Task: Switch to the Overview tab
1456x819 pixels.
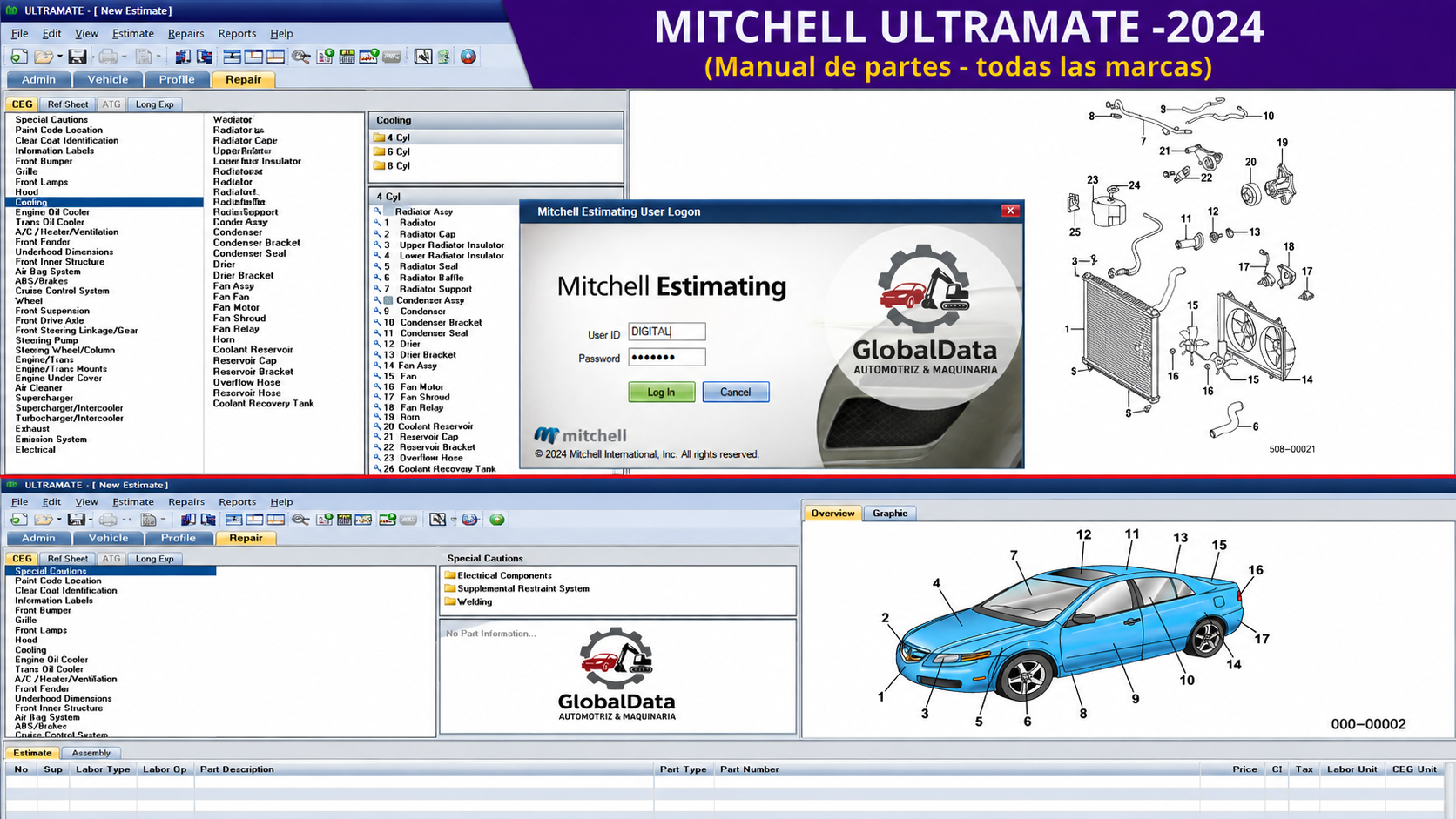Action: [x=832, y=514]
